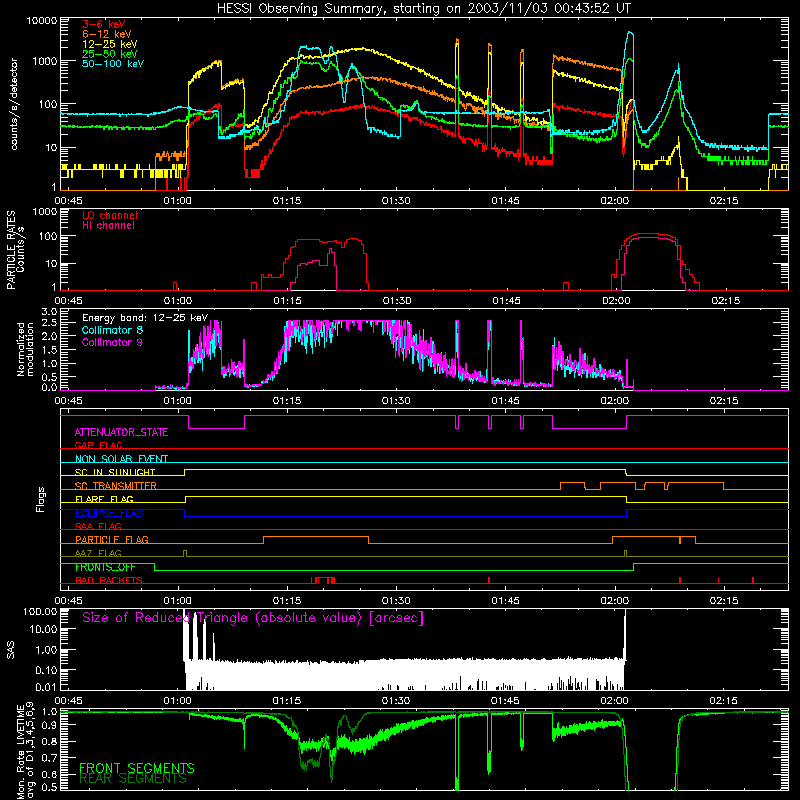Select the 'Collimator 8' legend label

point(112,330)
